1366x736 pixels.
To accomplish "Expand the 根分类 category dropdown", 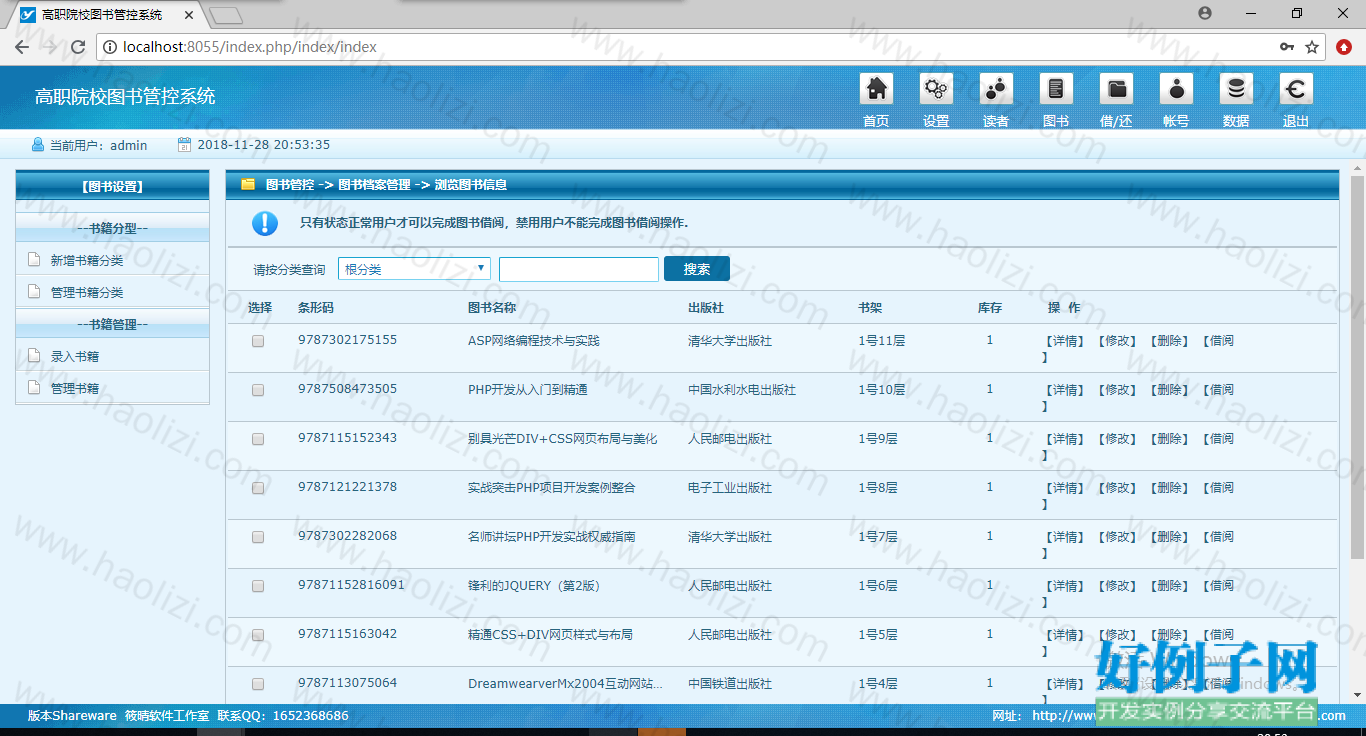I will 414,269.
